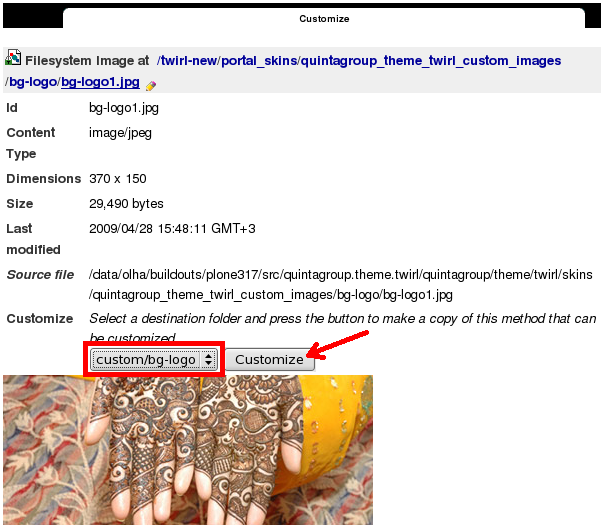Open the portal_skins breadcrumb link
This screenshot has height=532, width=601.
(x=259, y=61)
